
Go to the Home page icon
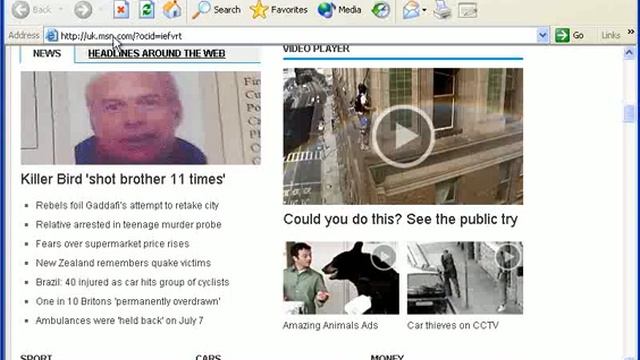tap(172, 9)
